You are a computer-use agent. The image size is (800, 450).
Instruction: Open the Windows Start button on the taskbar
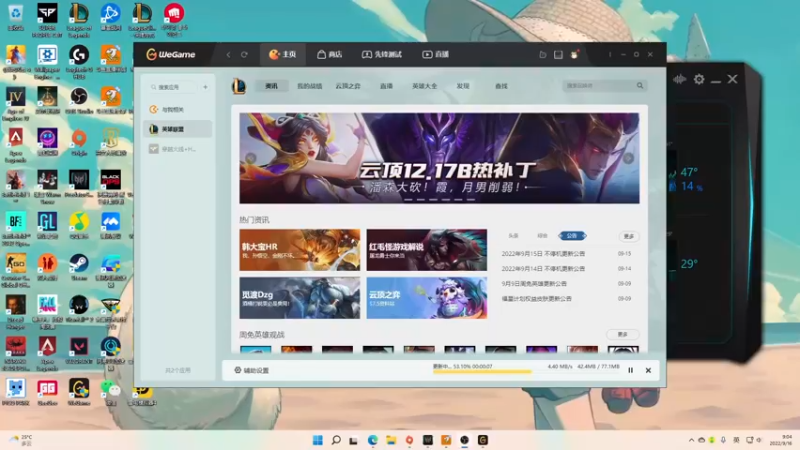click(x=317, y=440)
